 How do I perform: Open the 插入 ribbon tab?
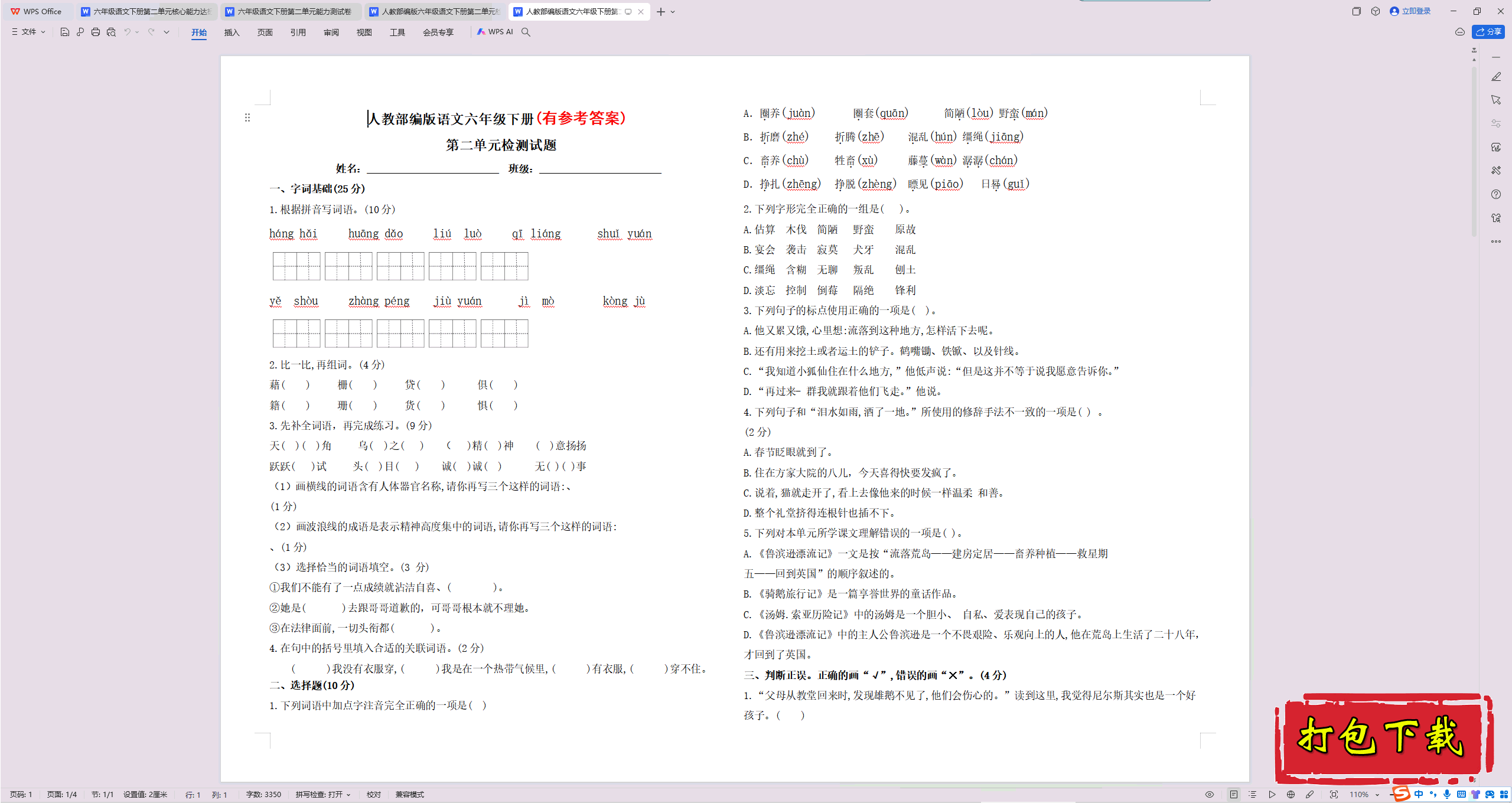point(232,32)
